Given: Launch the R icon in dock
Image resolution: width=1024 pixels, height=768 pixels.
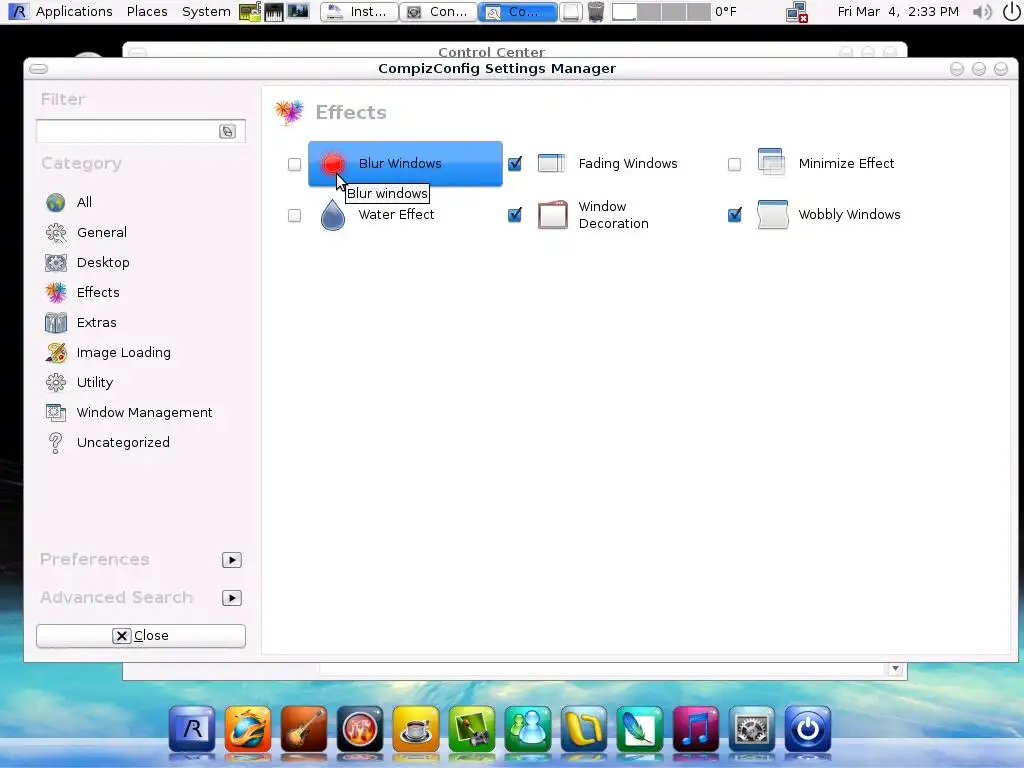Looking at the screenshot, I should (x=192, y=729).
